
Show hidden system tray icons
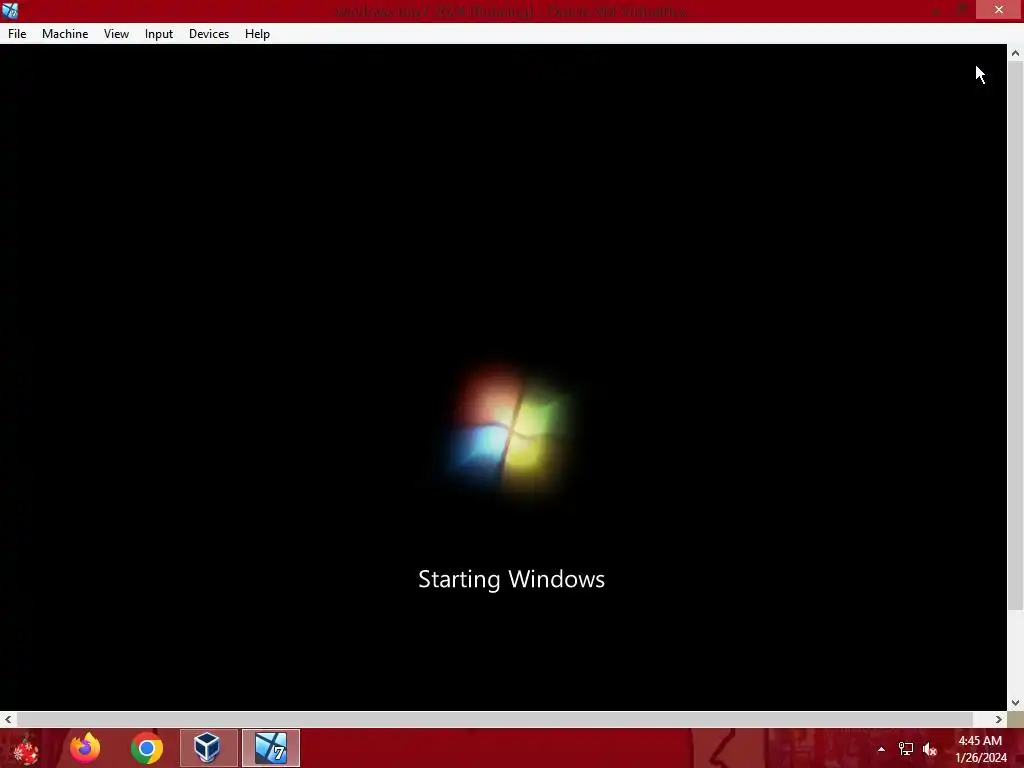pyautogui.click(x=881, y=750)
